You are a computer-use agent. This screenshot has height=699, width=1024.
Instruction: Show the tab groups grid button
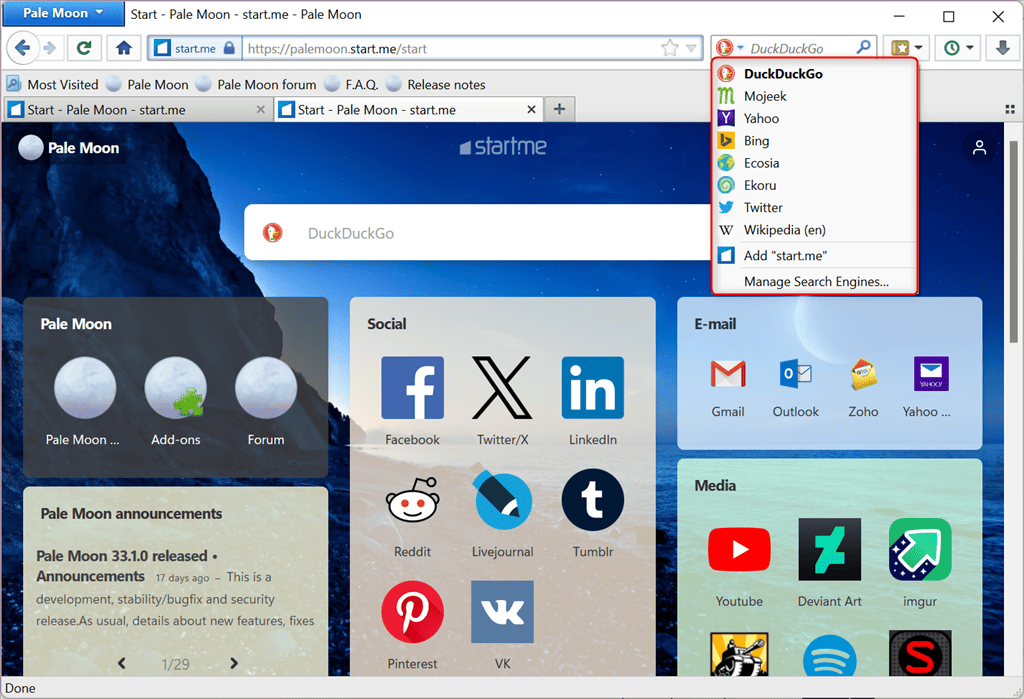pos(1010,109)
